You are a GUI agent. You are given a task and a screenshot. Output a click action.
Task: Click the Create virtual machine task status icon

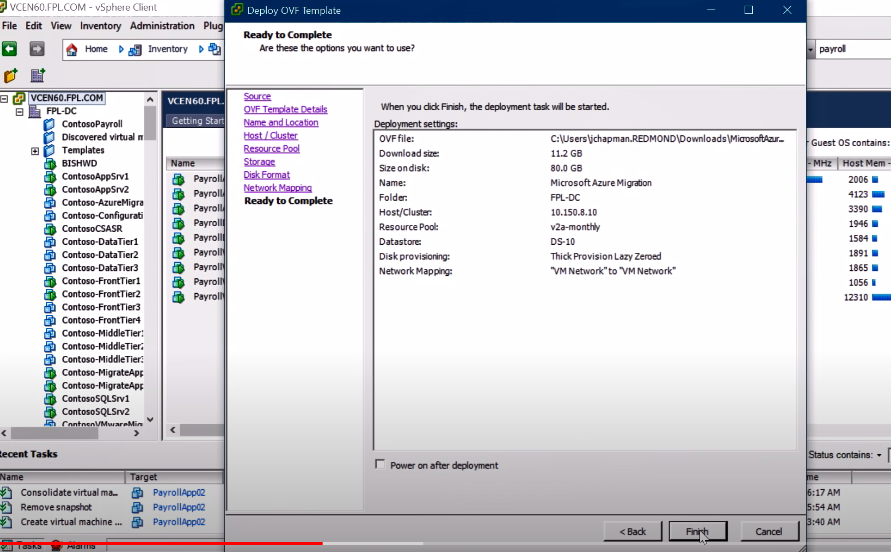click(x=6, y=522)
